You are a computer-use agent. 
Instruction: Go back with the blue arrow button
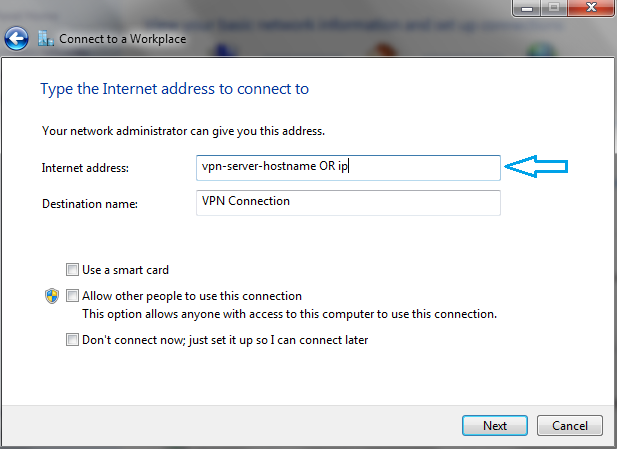[x=16, y=39]
